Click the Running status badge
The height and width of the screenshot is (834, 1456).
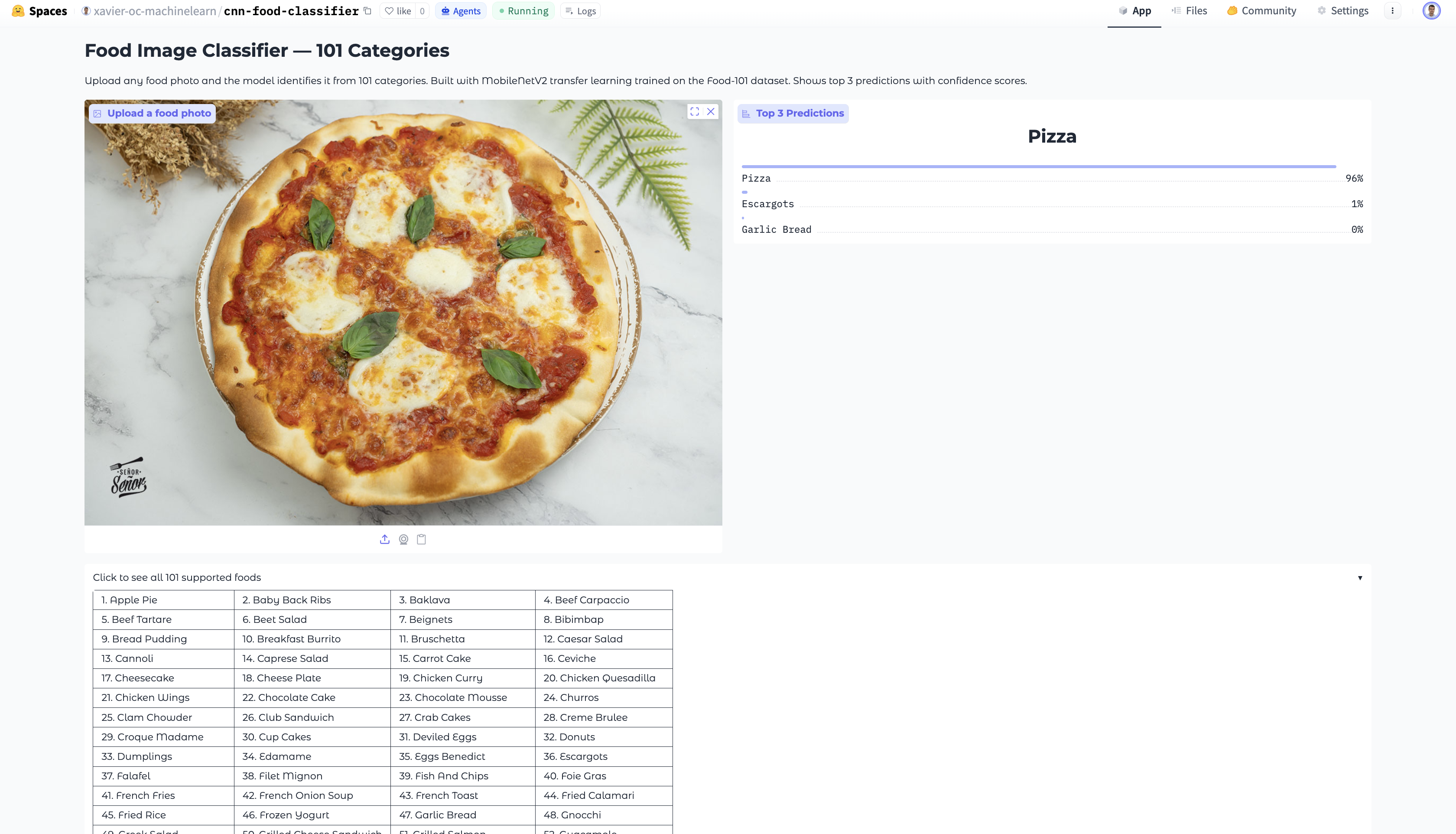tap(523, 11)
